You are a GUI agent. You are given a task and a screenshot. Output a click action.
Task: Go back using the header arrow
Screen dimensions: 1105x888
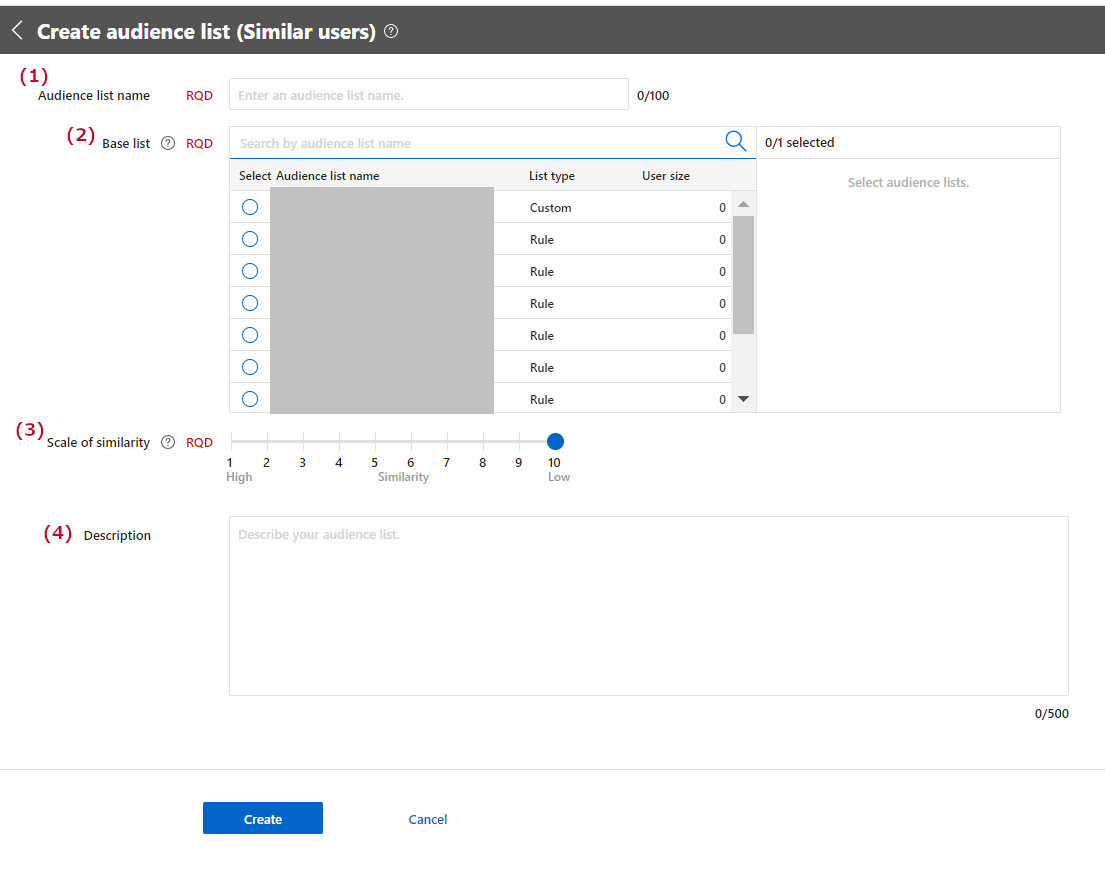click(x=18, y=30)
